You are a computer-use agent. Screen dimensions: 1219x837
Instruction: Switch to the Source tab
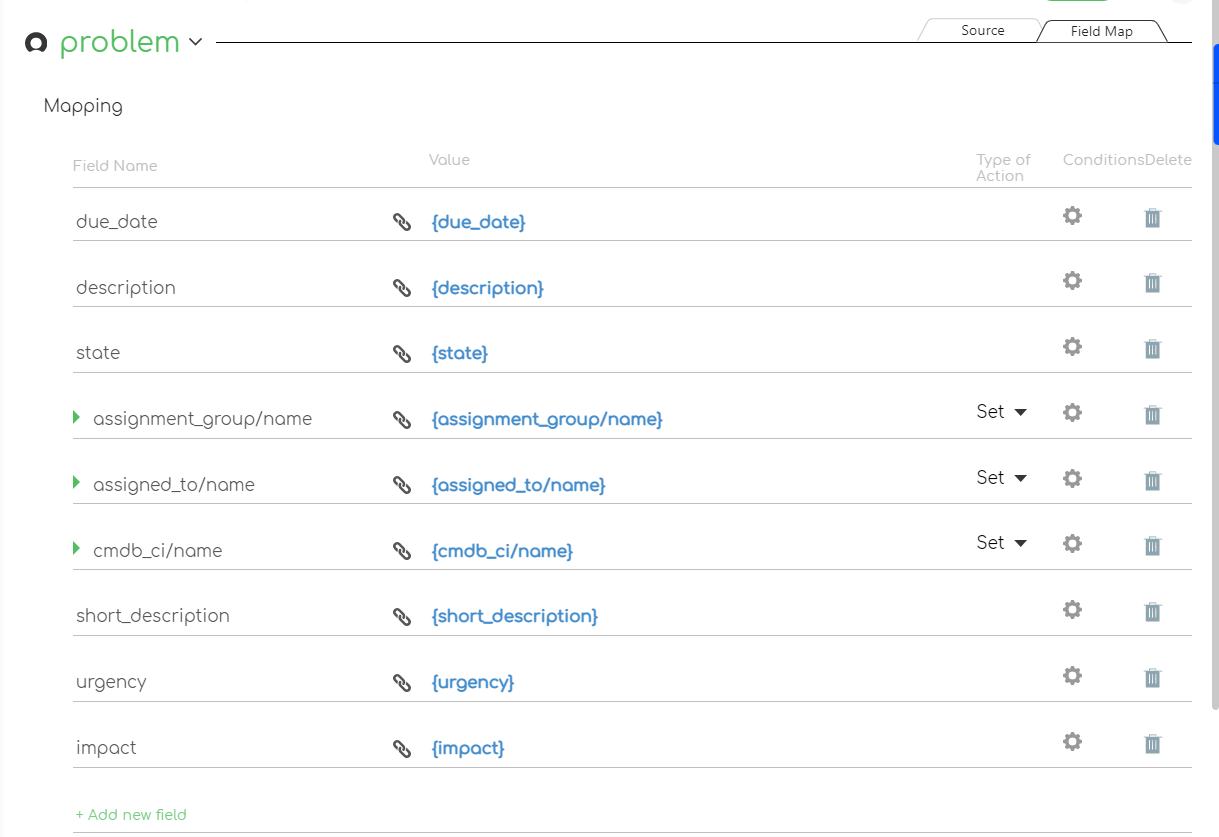(x=982, y=31)
